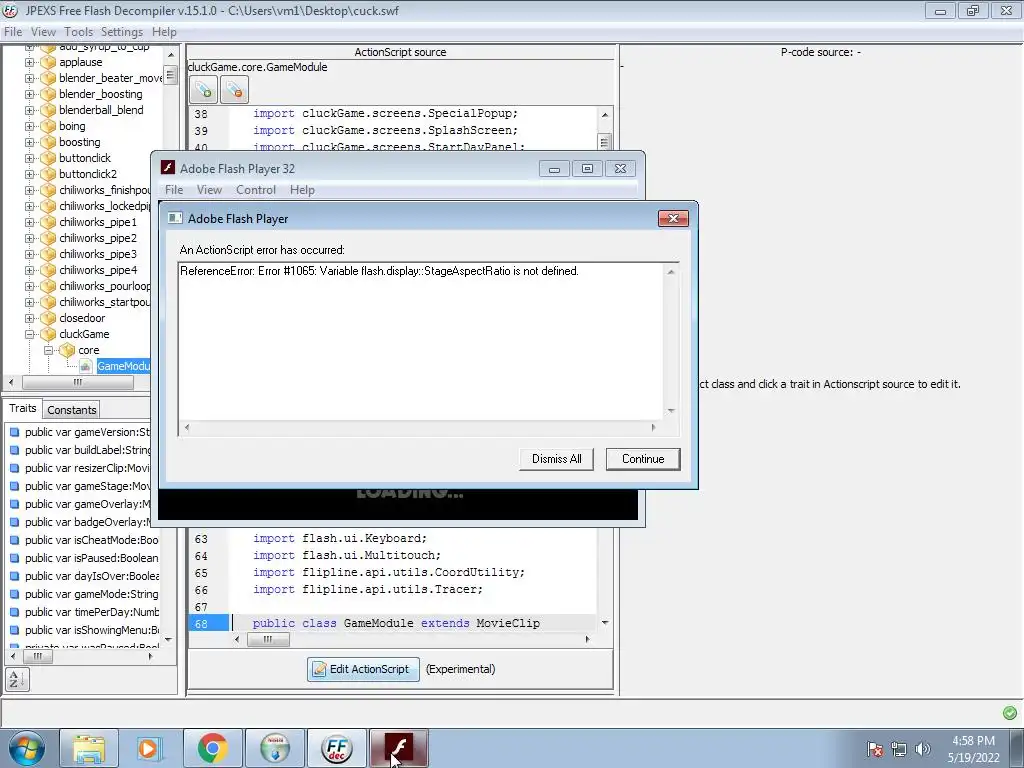Open the JPEXS View menu
Screen dimensions: 1024x768
(x=43, y=32)
